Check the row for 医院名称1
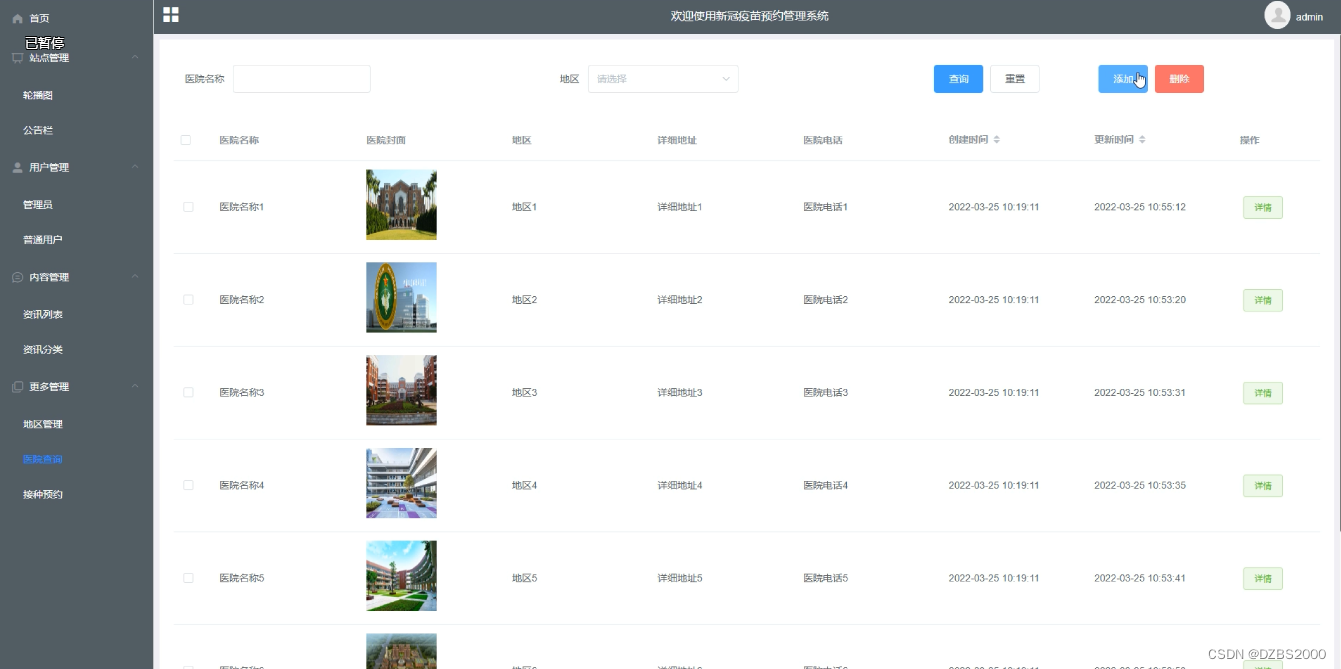 188,207
